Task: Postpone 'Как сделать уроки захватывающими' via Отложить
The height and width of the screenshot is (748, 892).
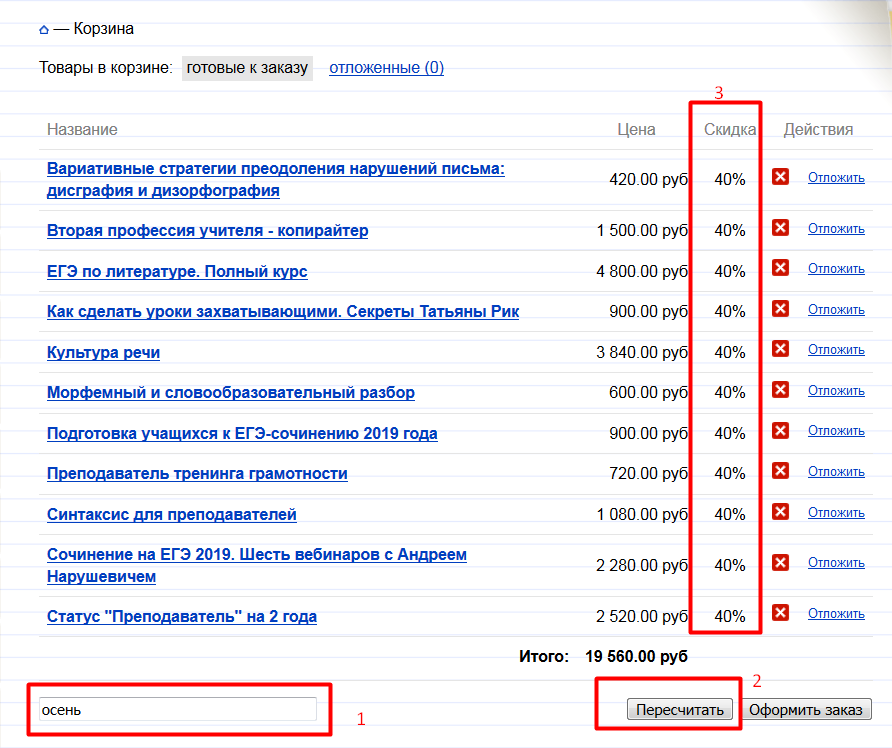Action: tap(836, 309)
